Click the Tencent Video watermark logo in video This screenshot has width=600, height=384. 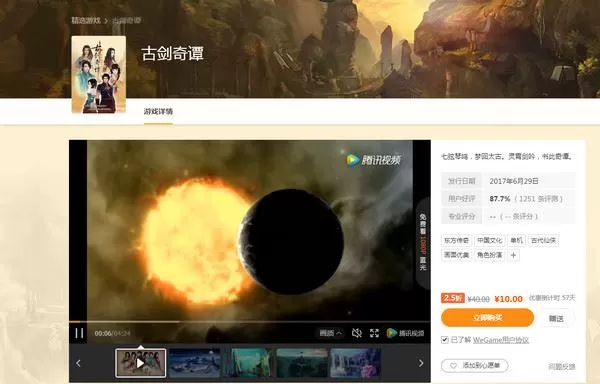(x=373, y=160)
